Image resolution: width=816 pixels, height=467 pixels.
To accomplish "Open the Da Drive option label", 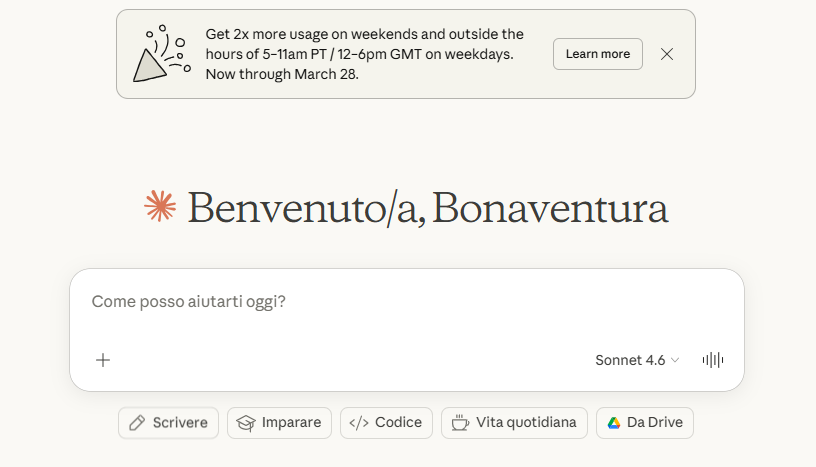I will tap(655, 423).
